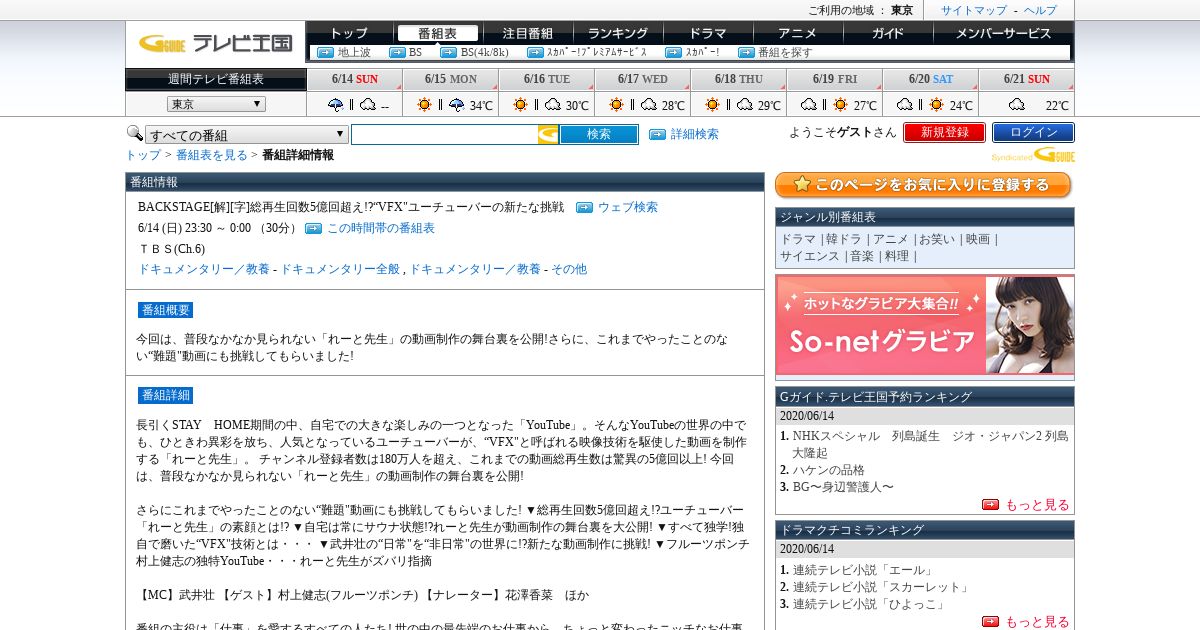Screen dimensions: 1200x630
Task: Open the ガイド navigation tab
Action: (x=887, y=33)
